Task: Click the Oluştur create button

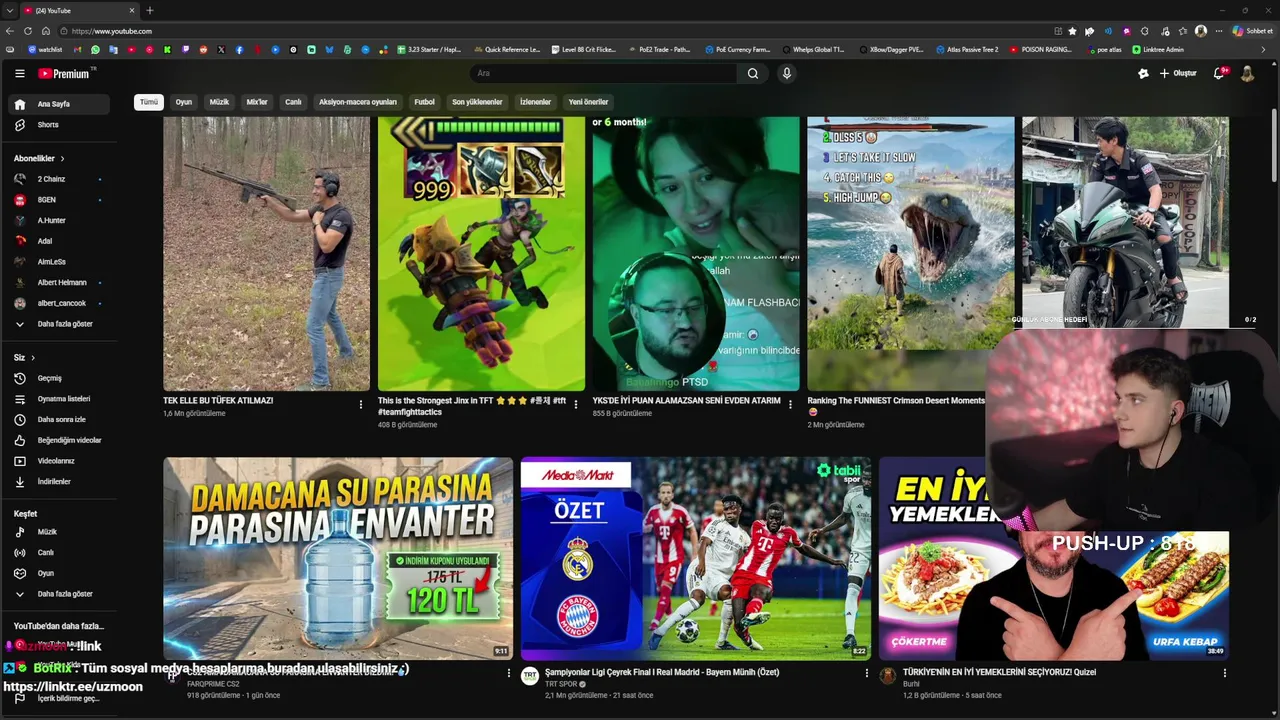Action: (1178, 73)
